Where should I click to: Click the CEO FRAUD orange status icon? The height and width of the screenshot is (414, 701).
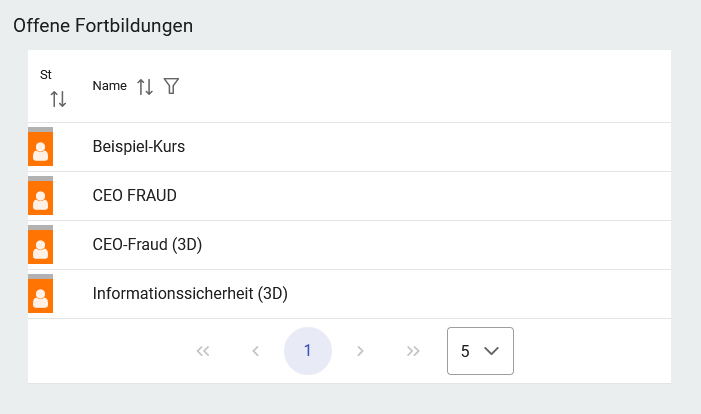click(x=40, y=197)
